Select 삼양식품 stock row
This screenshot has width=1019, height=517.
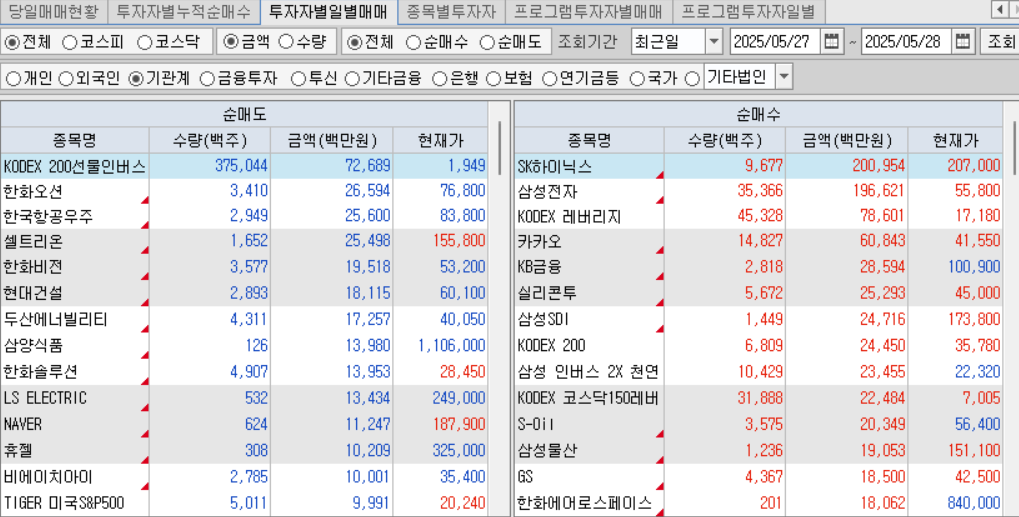tap(244, 346)
